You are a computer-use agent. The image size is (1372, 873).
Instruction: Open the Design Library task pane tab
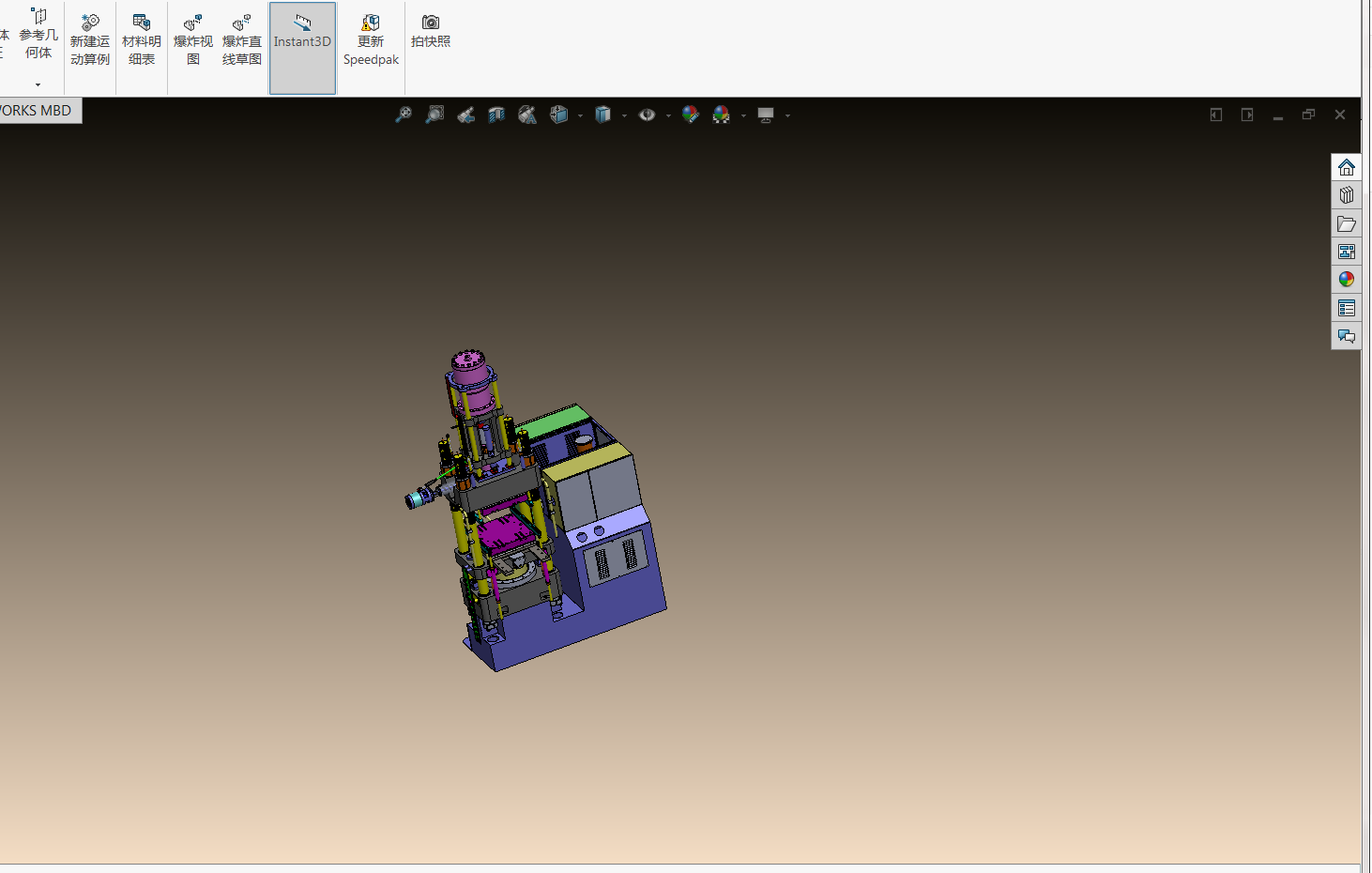pyautogui.click(x=1347, y=195)
